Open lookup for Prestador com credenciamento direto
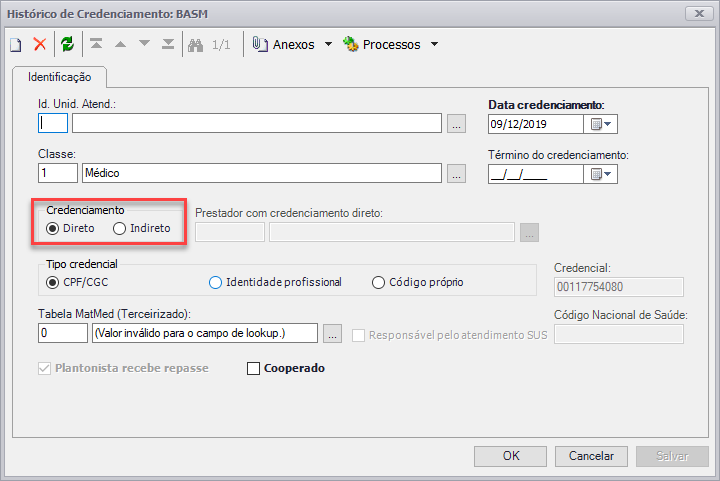Screen dimensions: 720x481 [x=529, y=232]
